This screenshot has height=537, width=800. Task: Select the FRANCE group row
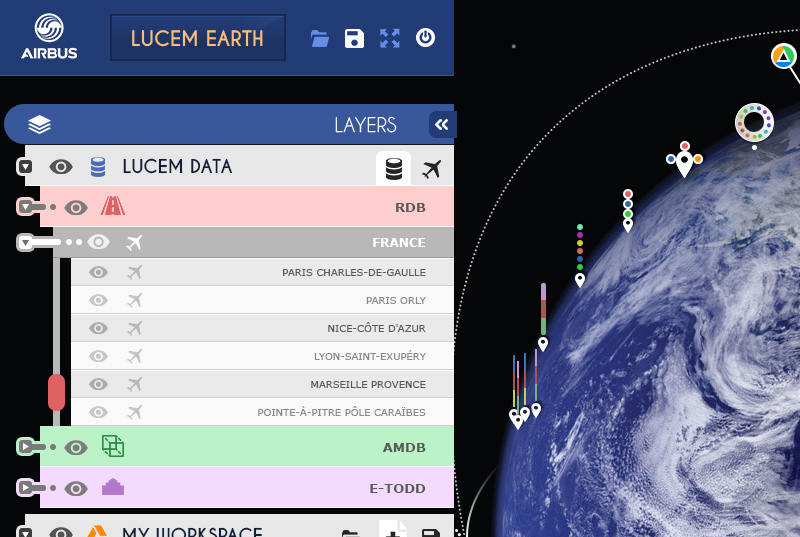[x=254, y=242]
